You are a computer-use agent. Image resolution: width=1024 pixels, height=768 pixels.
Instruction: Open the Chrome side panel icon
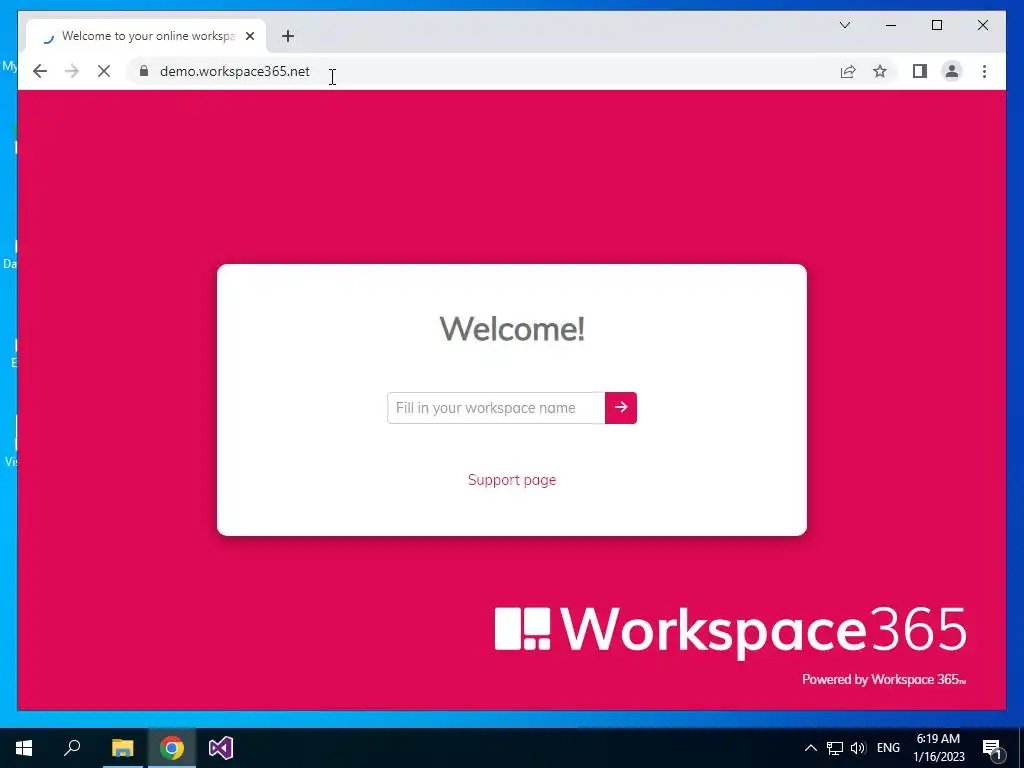coord(920,71)
